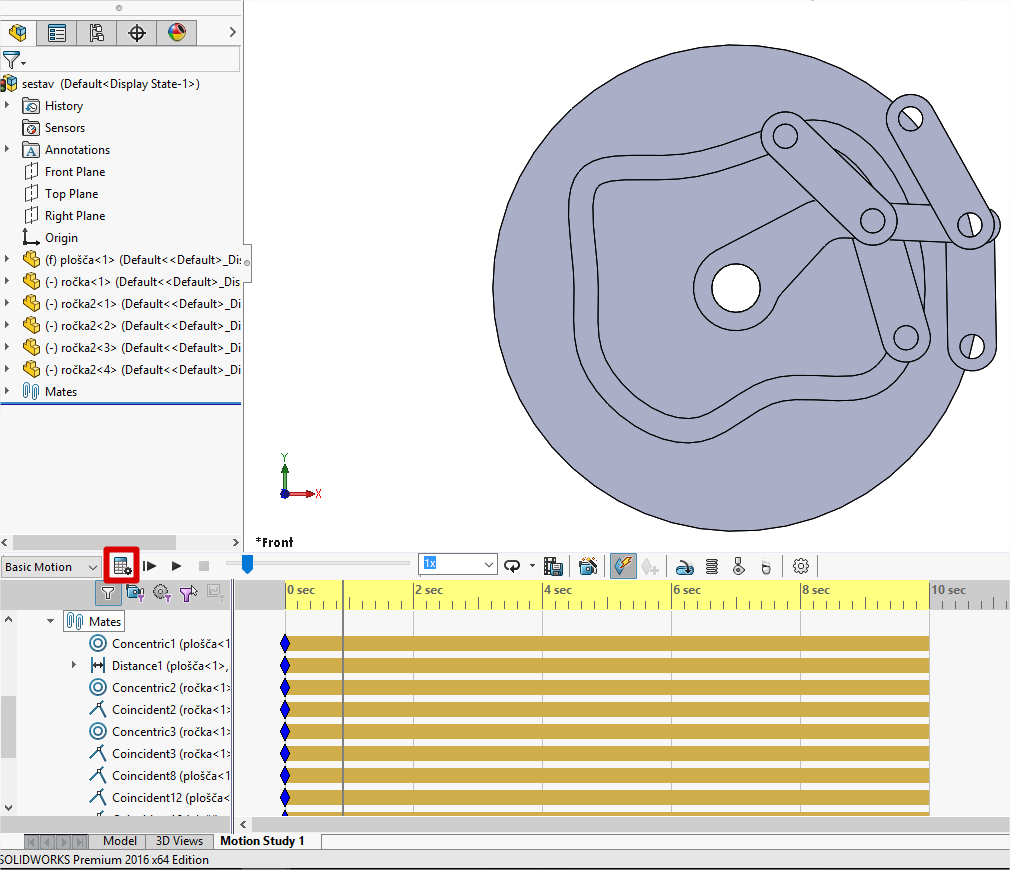1010x870 pixels.
Task: Add a Motor to the study
Action: point(685,566)
